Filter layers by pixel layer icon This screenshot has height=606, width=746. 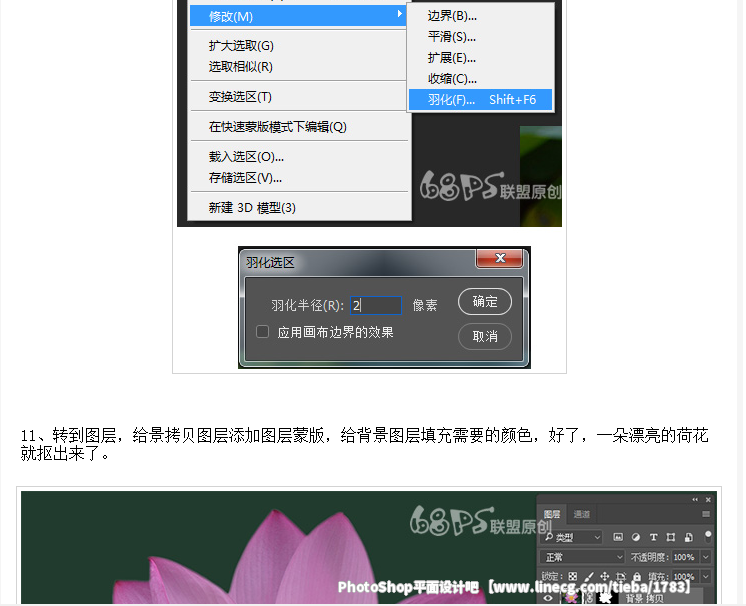click(618, 538)
